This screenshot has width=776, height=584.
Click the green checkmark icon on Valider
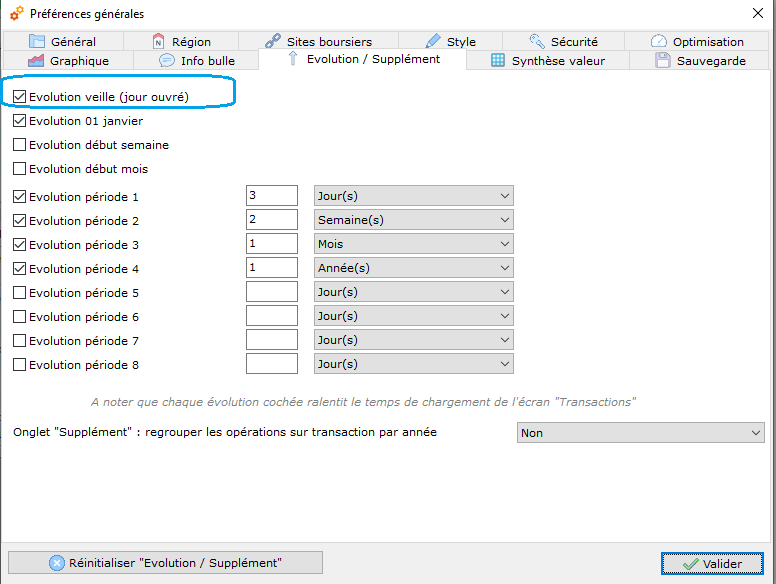click(690, 564)
